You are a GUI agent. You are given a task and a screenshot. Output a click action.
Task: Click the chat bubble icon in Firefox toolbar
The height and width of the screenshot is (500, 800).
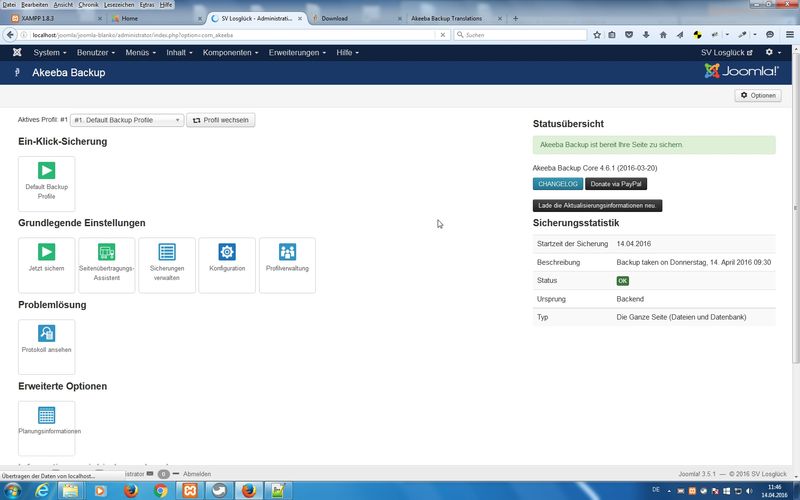point(770,35)
